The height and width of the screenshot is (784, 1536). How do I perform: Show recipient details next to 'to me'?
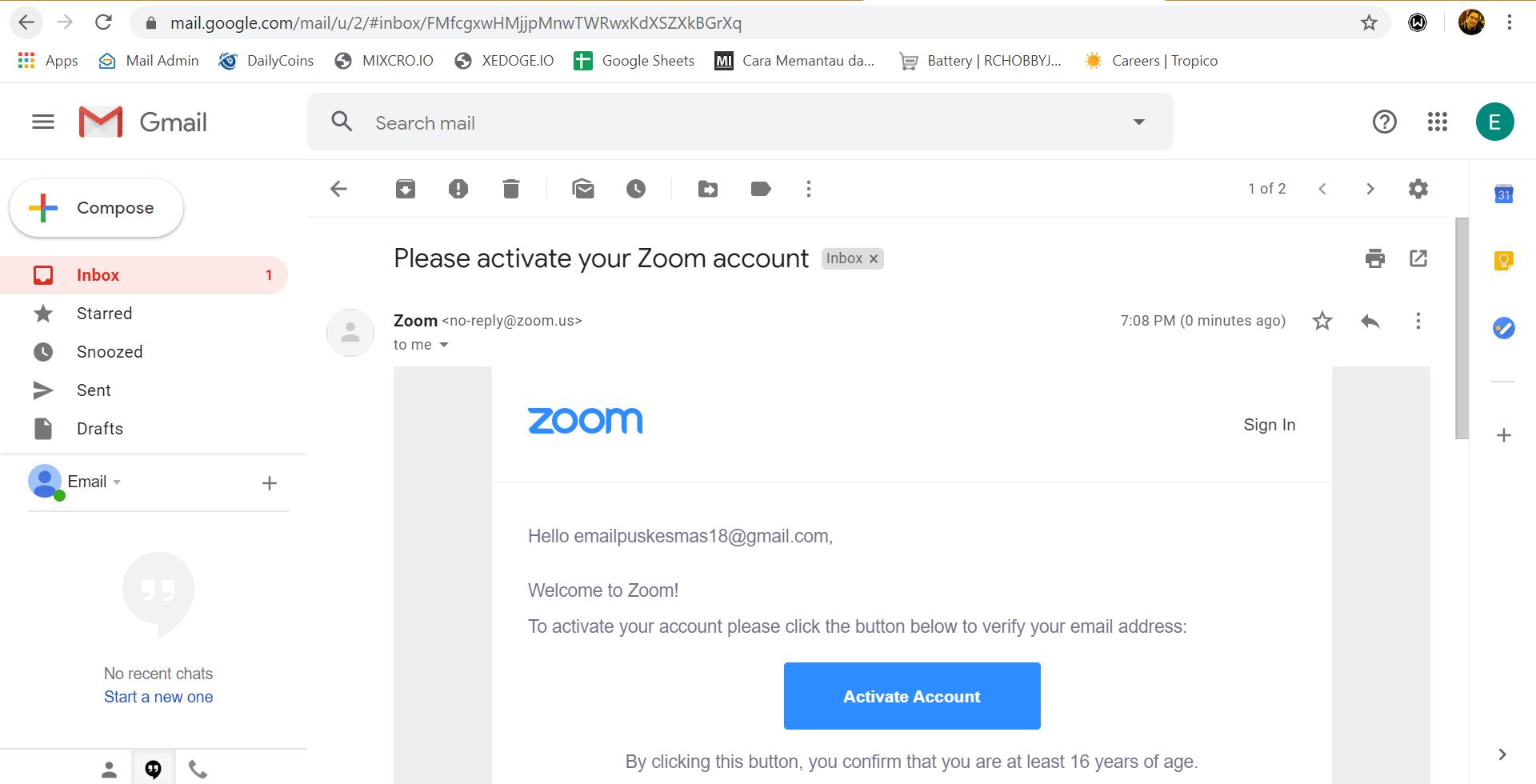tap(444, 345)
